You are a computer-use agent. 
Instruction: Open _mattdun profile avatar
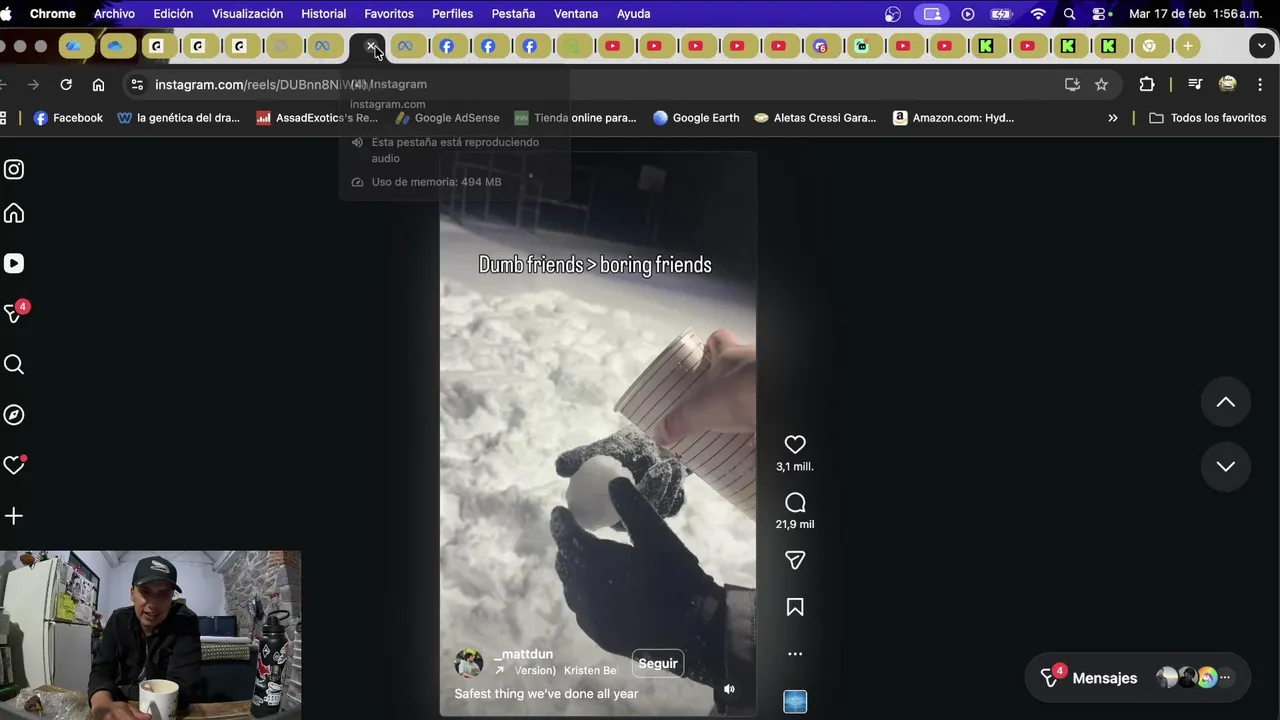tap(469, 662)
